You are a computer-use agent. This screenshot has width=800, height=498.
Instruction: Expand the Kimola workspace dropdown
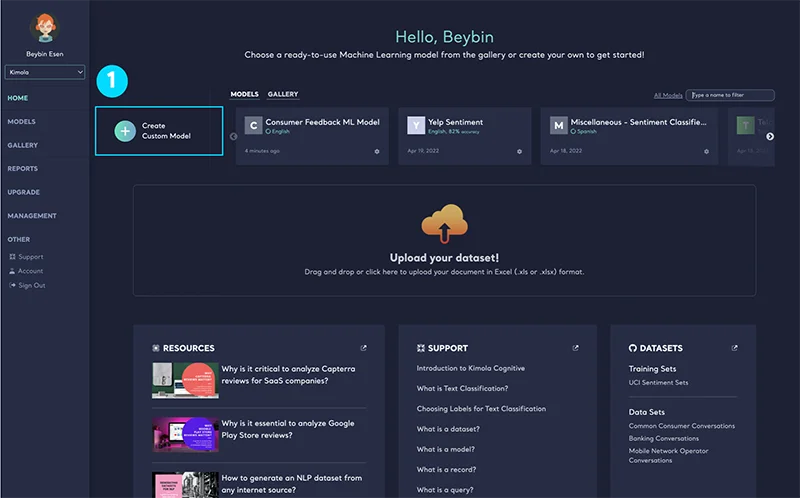(x=44, y=72)
